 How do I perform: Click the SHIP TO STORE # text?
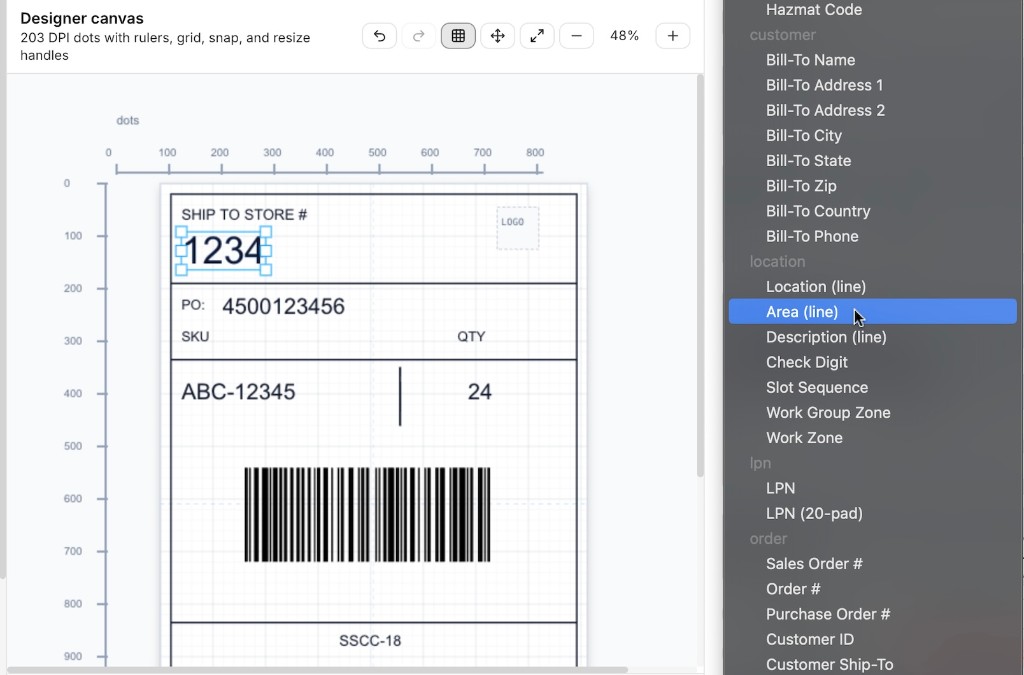(x=244, y=215)
